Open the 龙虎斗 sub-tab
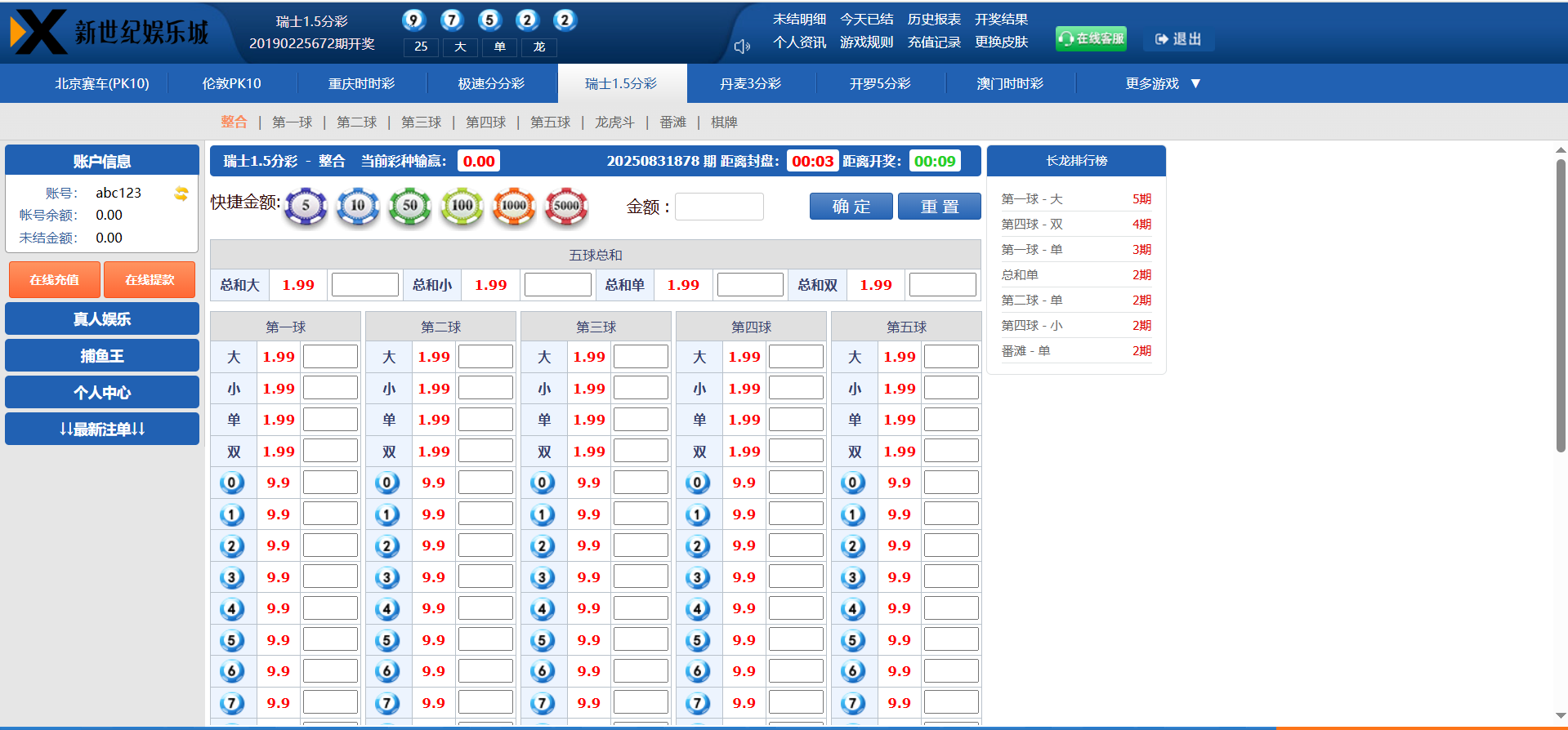This screenshot has width=1568, height=730. 614,122
